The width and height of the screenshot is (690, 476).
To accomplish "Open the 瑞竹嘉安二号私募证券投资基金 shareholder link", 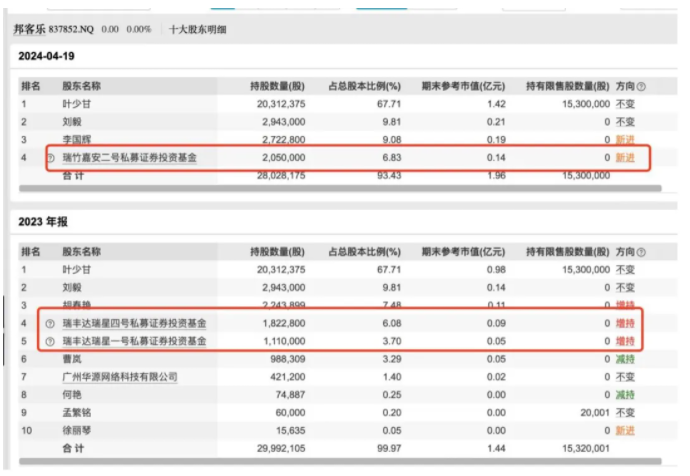I will coord(129,157).
